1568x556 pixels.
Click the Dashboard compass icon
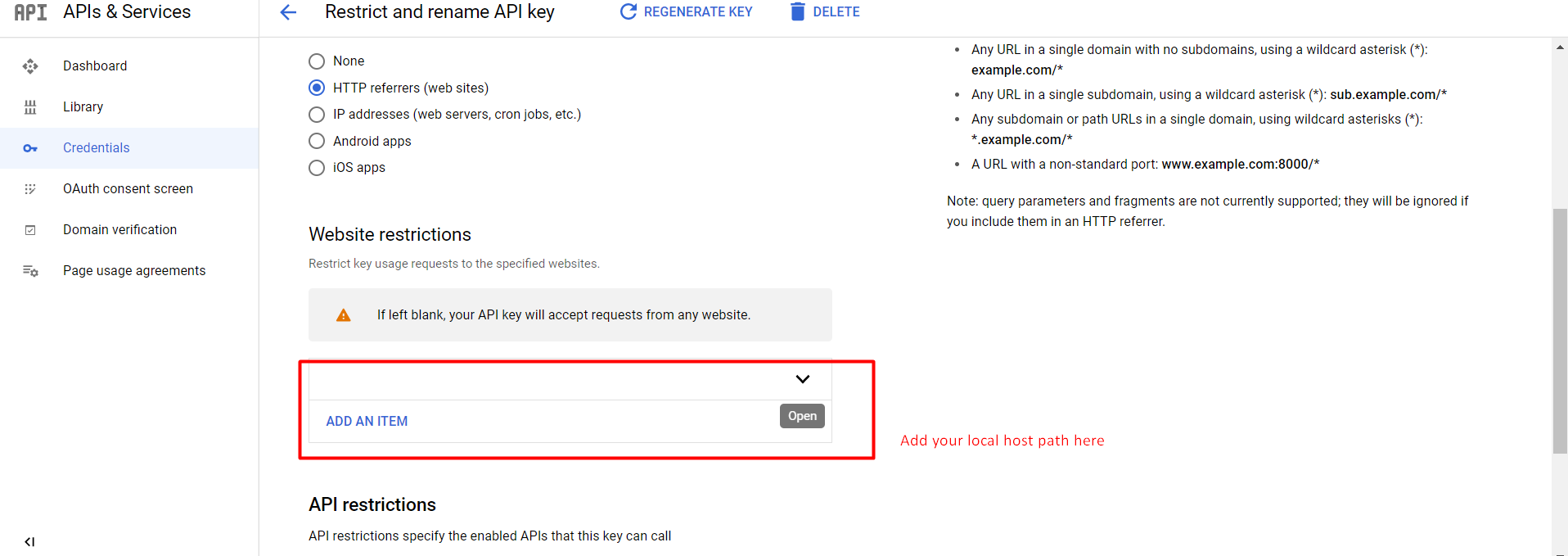tap(30, 66)
